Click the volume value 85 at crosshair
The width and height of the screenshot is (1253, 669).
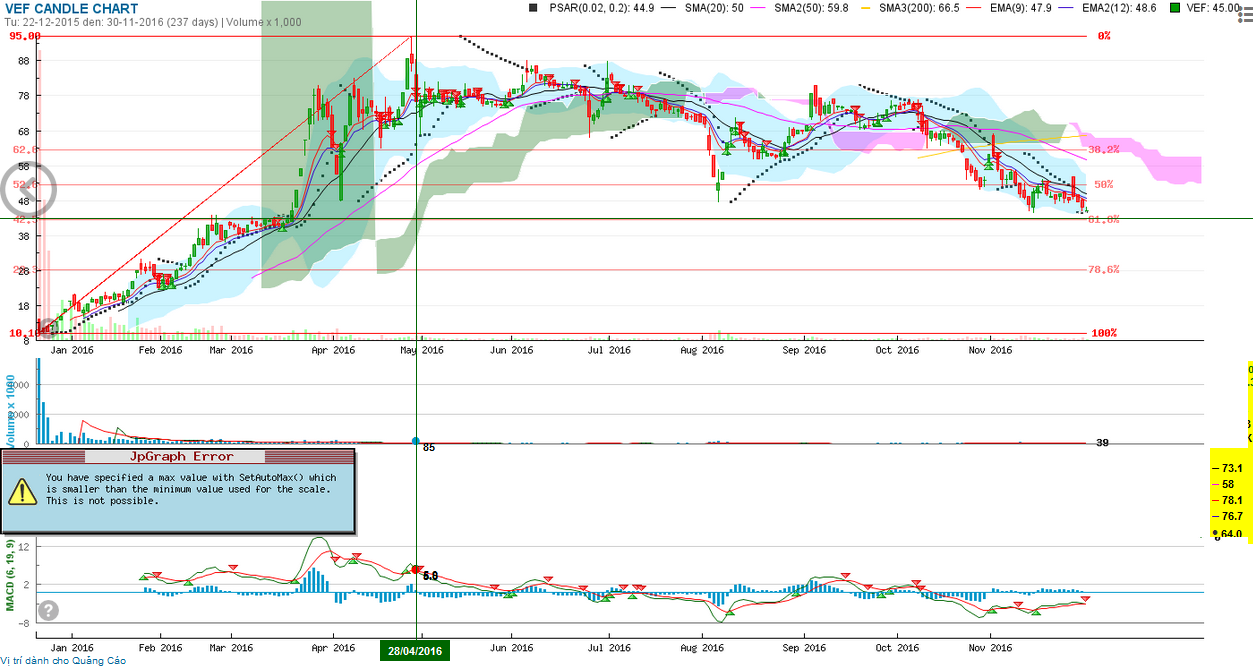coord(429,447)
